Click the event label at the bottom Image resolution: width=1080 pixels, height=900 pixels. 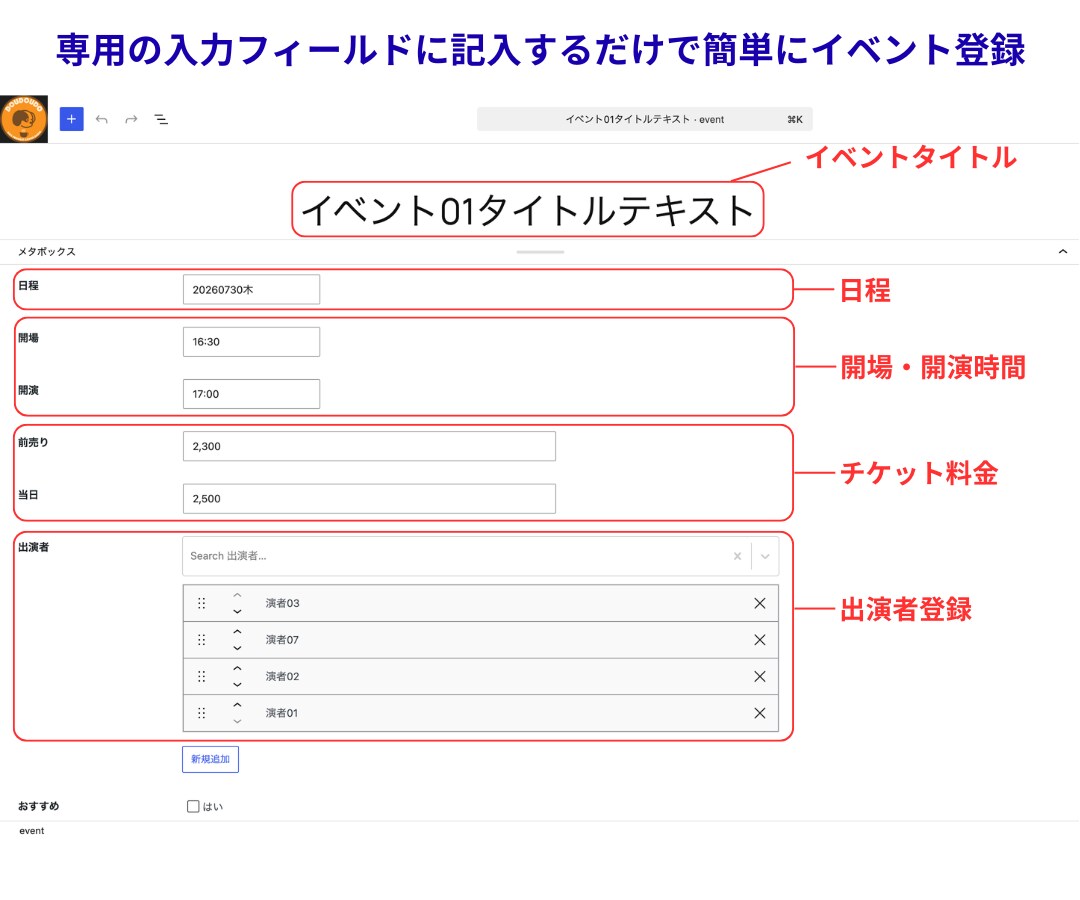pyautogui.click(x=32, y=831)
